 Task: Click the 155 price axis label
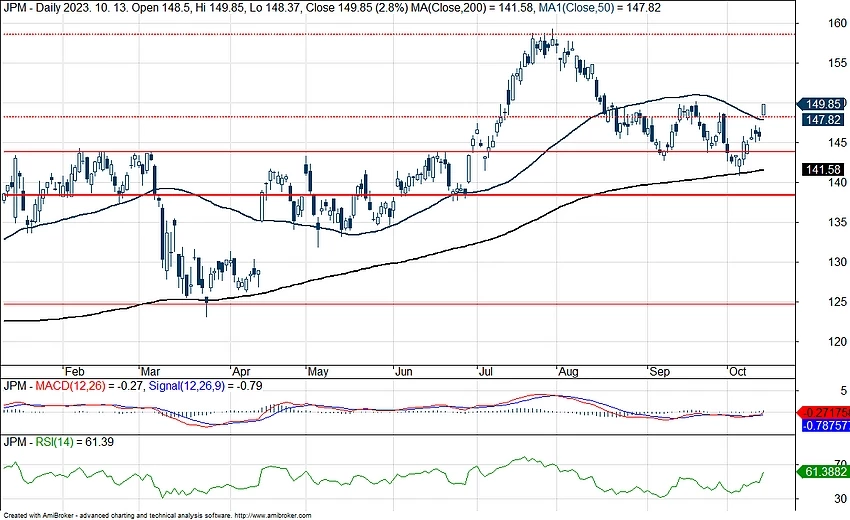838,63
